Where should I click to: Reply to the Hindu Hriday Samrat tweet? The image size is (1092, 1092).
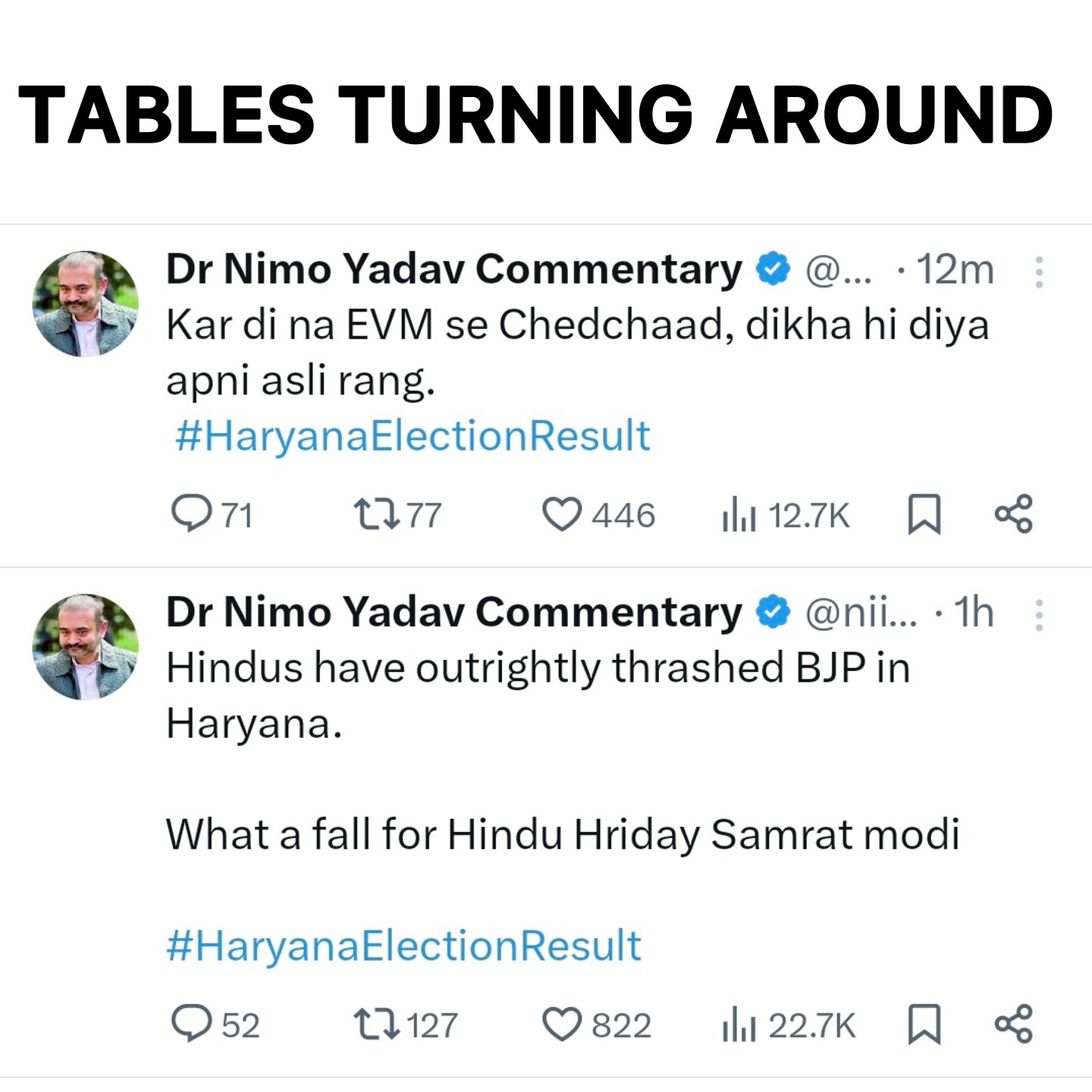[x=192, y=1024]
